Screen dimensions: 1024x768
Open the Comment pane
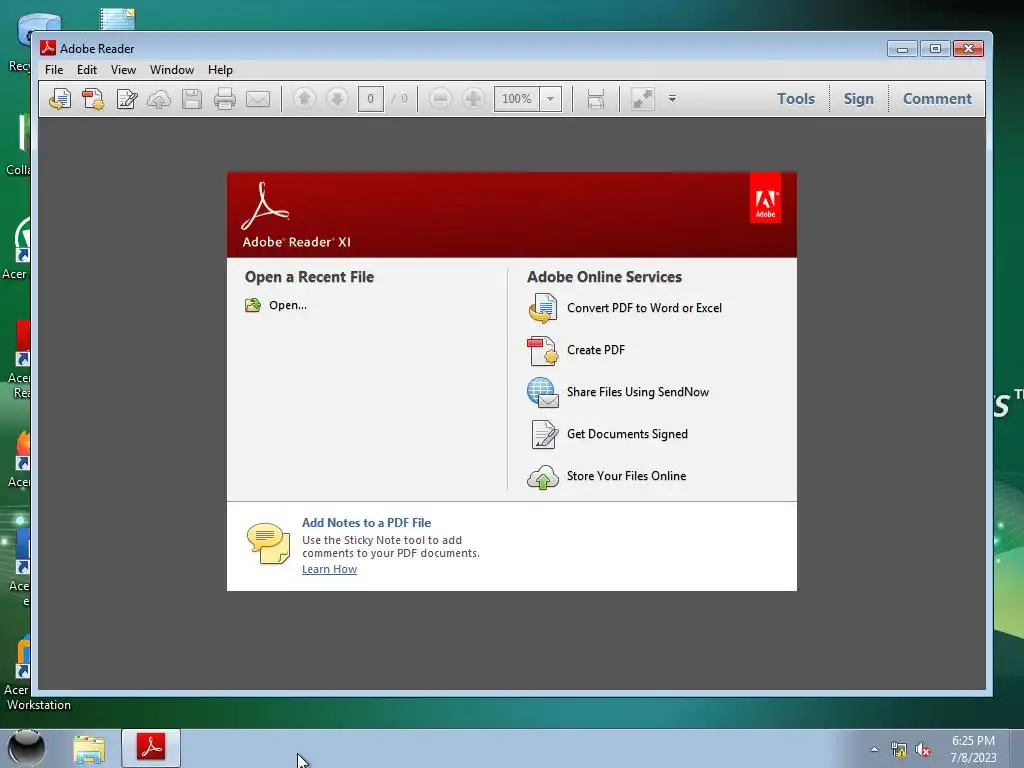[936, 99]
